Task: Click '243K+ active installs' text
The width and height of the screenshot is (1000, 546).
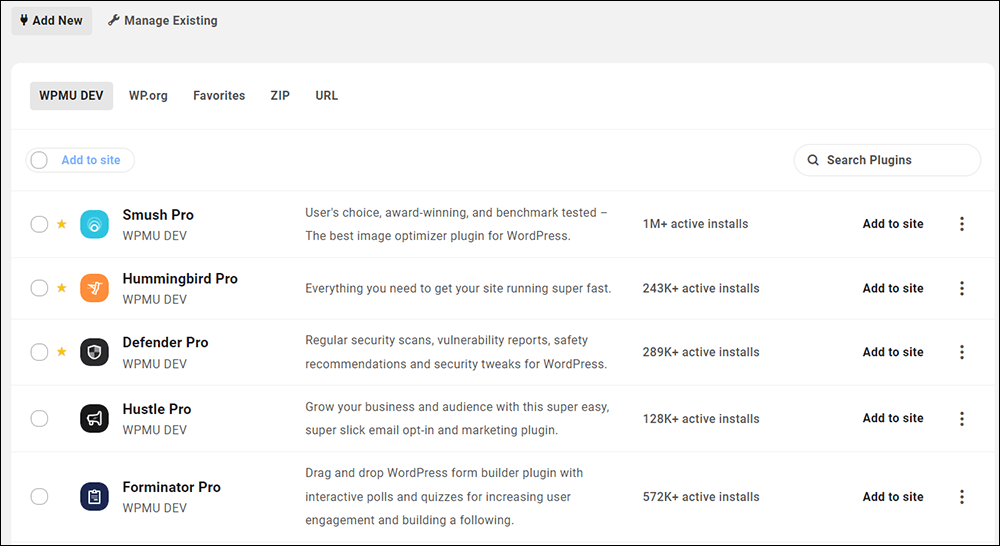Action: (701, 288)
